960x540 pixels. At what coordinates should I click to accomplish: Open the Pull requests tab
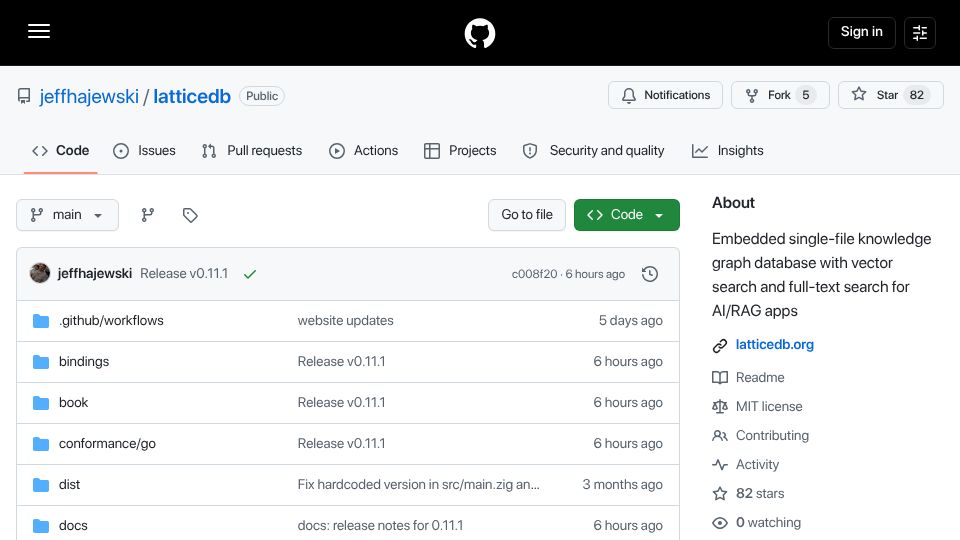pyautogui.click(x=252, y=151)
